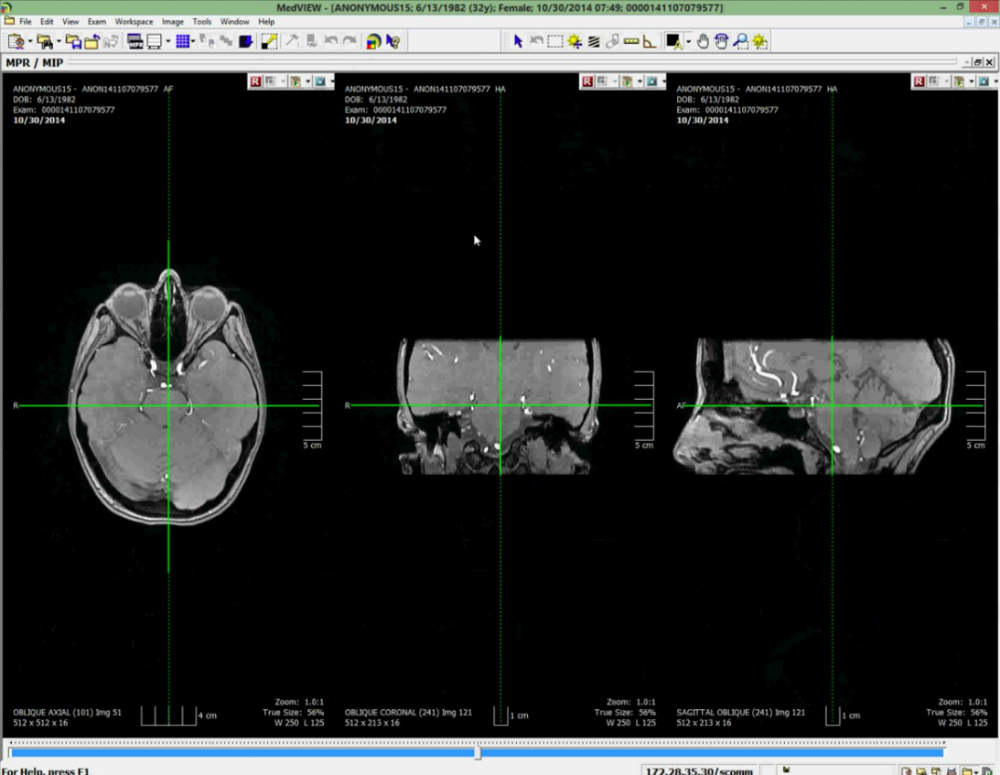The width and height of the screenshot is (1000, 775).
Task: Click the invert grayscale icon
Action: (x=269, y=41)
